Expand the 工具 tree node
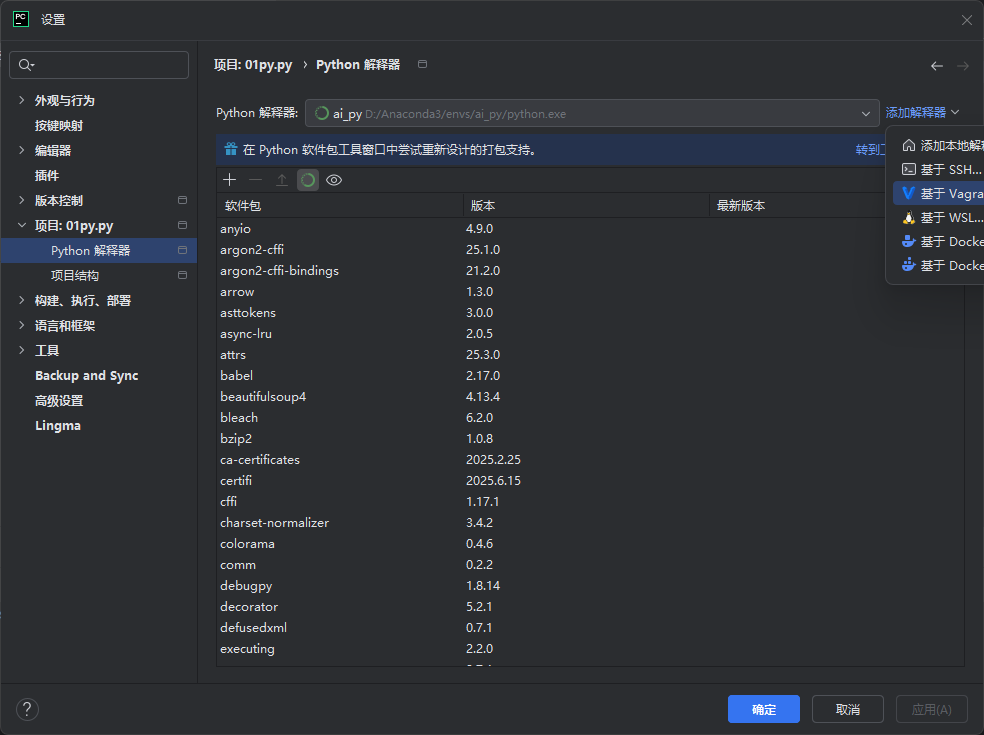 pyautogui.click(x=21, y=350)
